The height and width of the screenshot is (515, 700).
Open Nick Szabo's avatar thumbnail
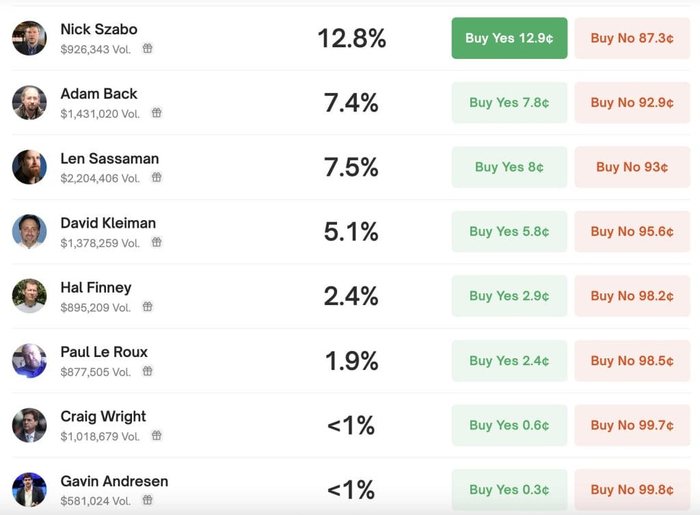29,38
